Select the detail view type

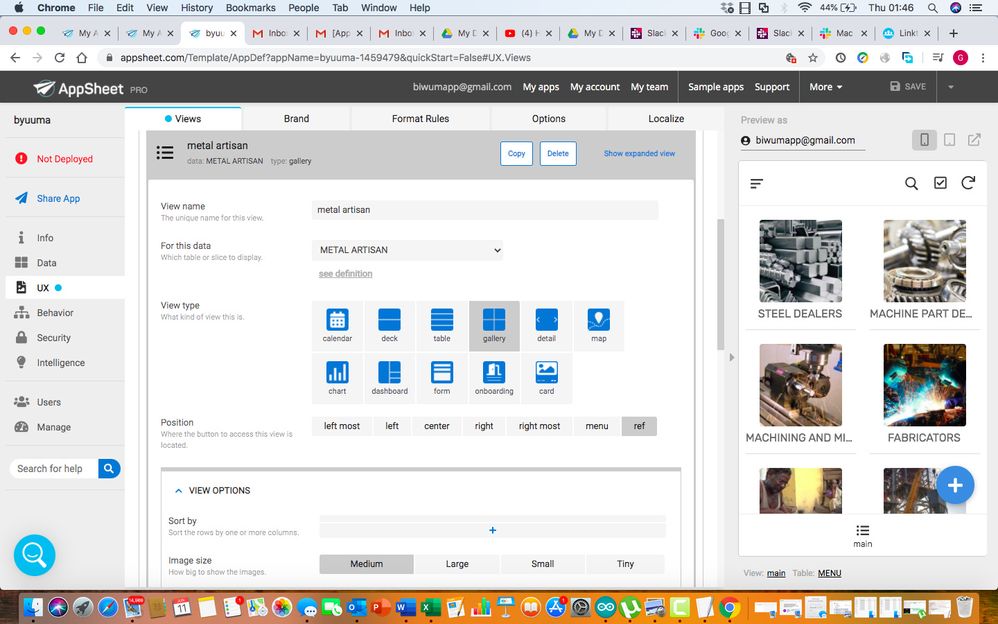[546, 325]
